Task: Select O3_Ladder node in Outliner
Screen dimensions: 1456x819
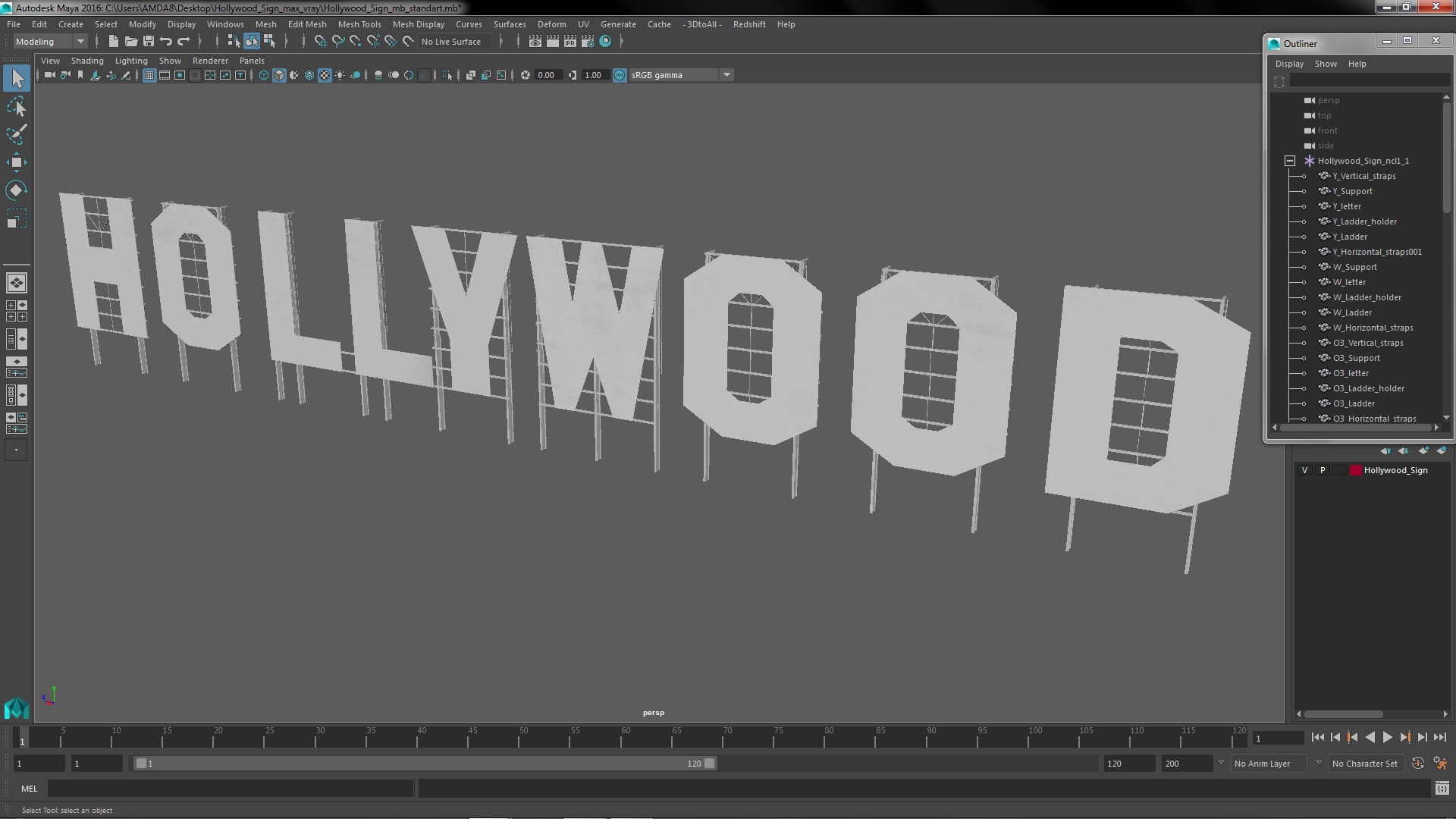Action: click(1353, 403)
